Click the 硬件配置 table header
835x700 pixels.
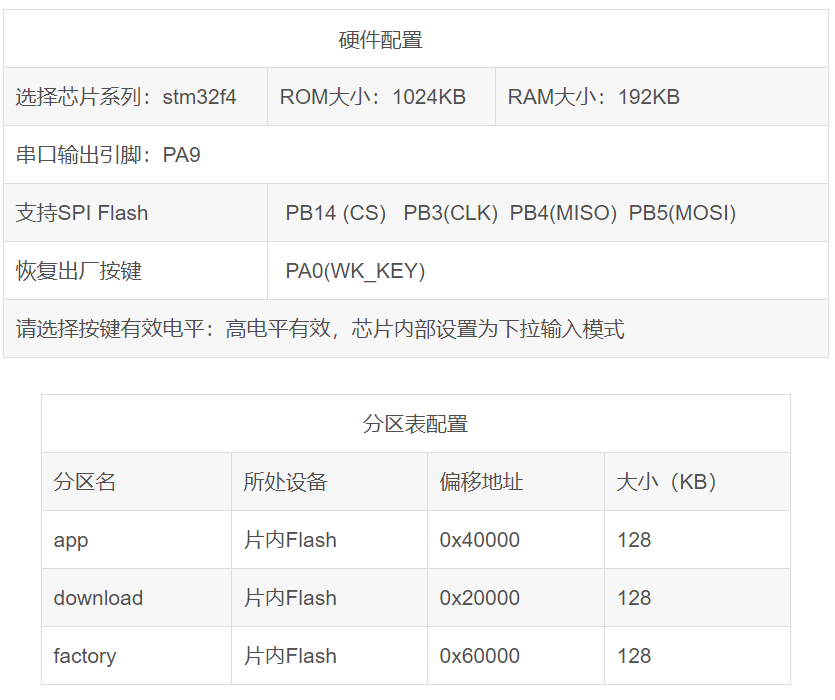tap(380, 40)
